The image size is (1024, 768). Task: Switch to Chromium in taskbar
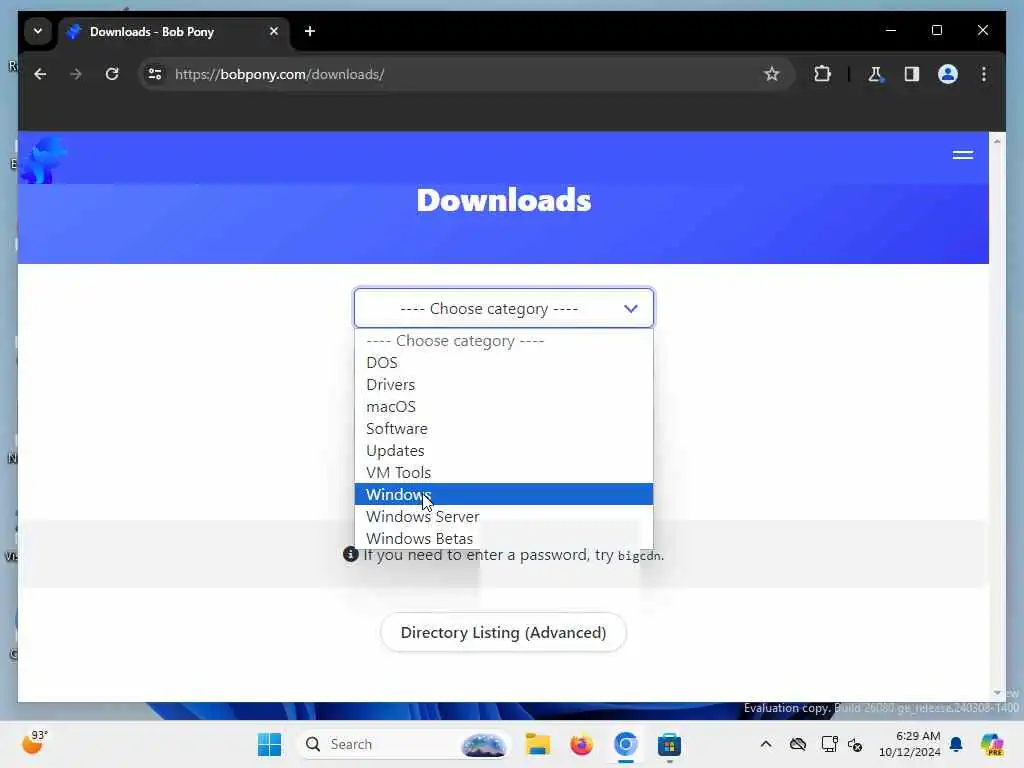(x=625, y=744)
